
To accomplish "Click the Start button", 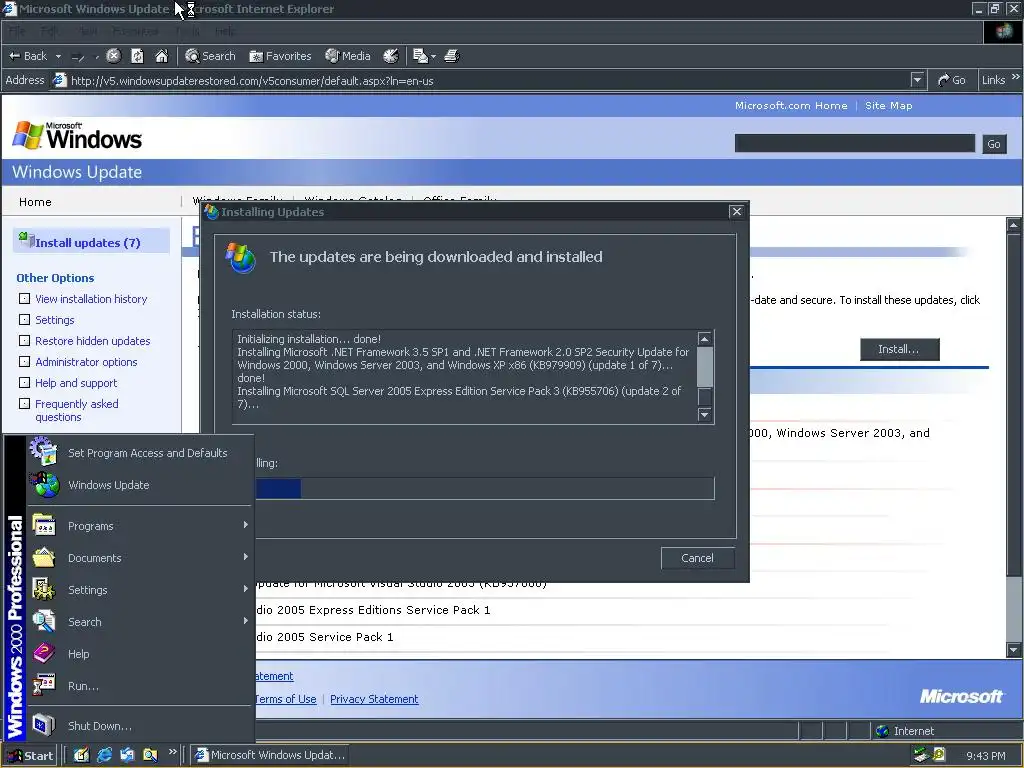I will coord(30,756).
